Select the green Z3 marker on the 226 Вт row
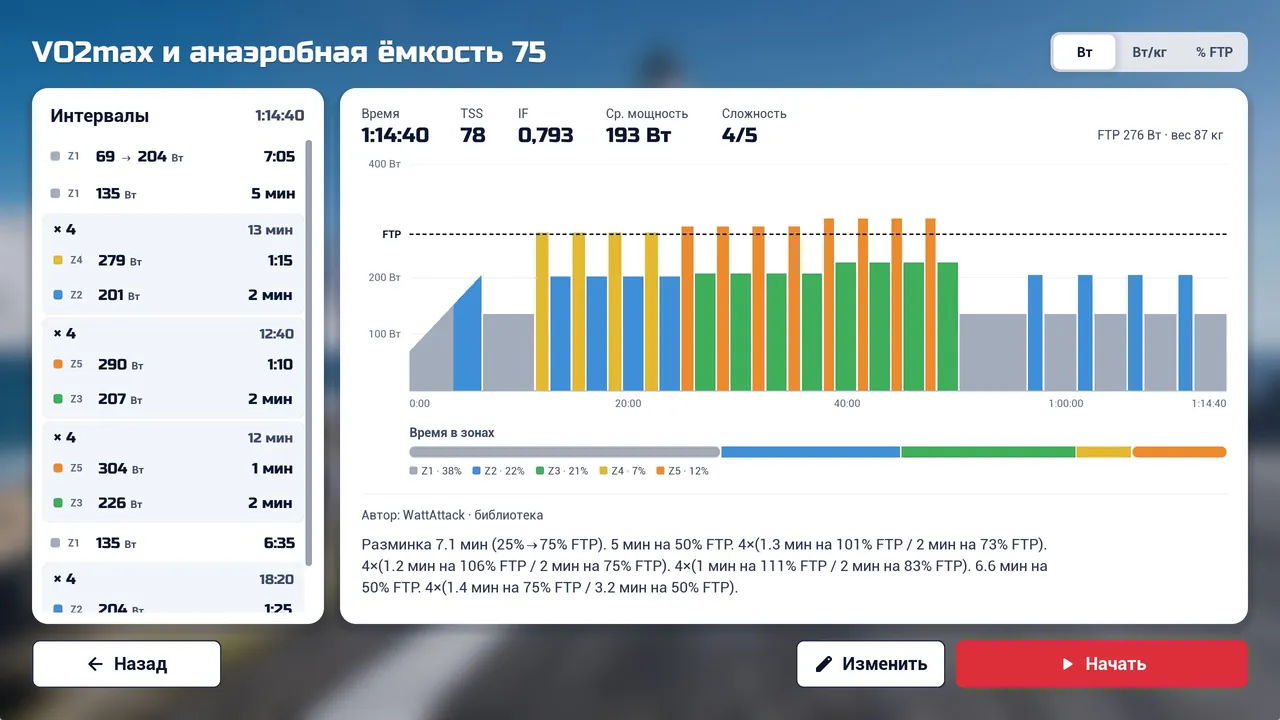 [57, 503]
